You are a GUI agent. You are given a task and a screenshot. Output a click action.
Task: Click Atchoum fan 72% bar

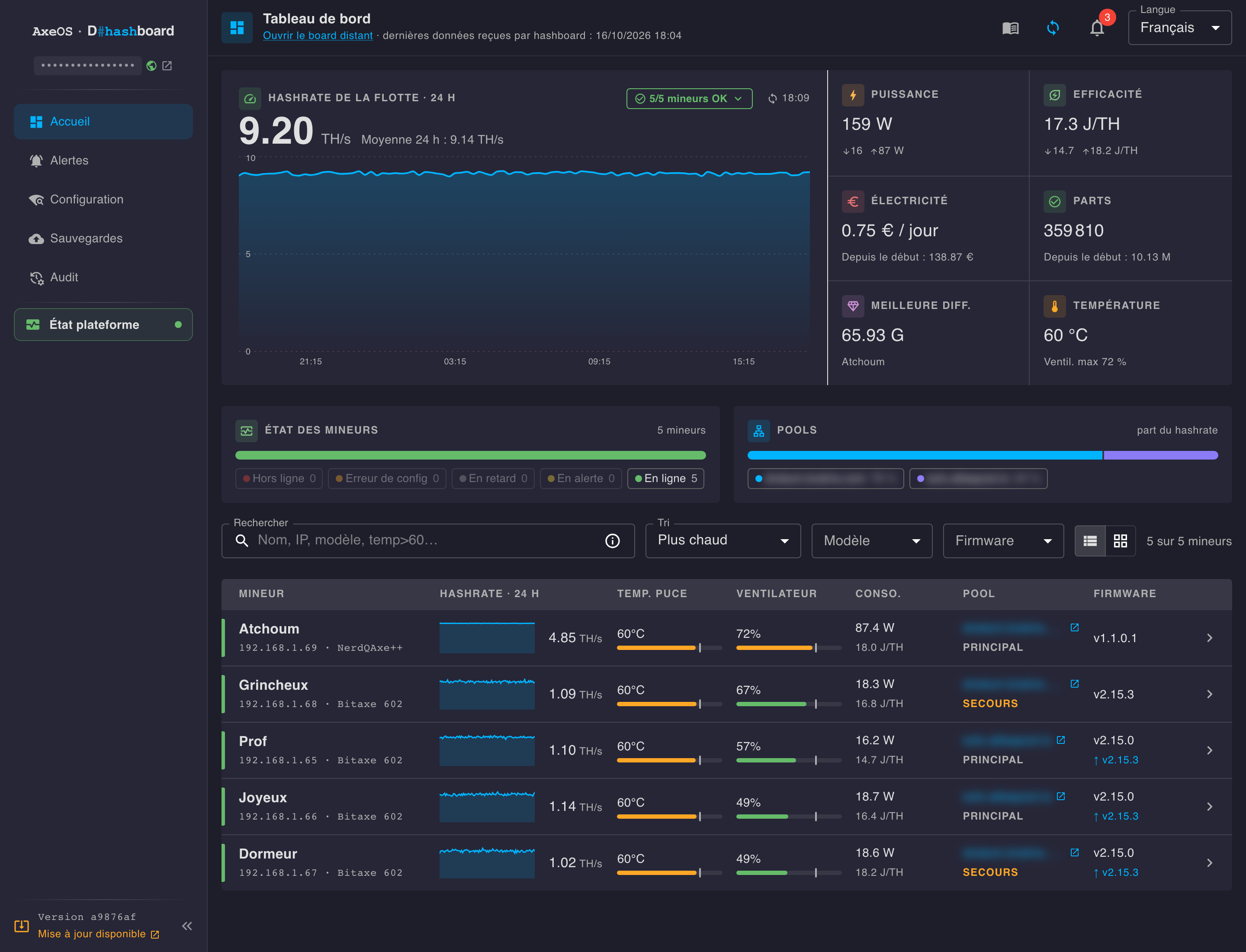tap(788, 648)
